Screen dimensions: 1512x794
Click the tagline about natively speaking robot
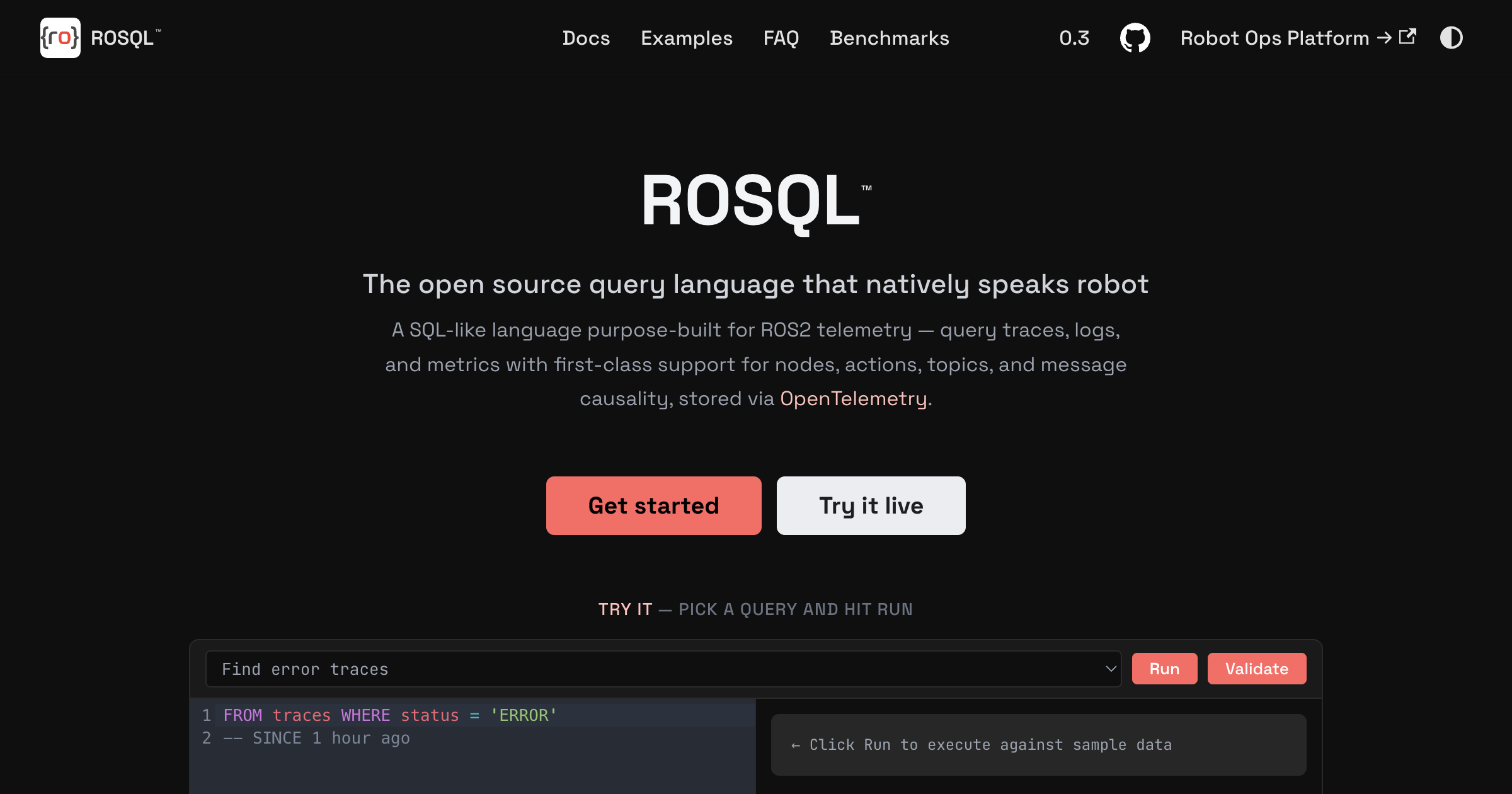point(756,284)
